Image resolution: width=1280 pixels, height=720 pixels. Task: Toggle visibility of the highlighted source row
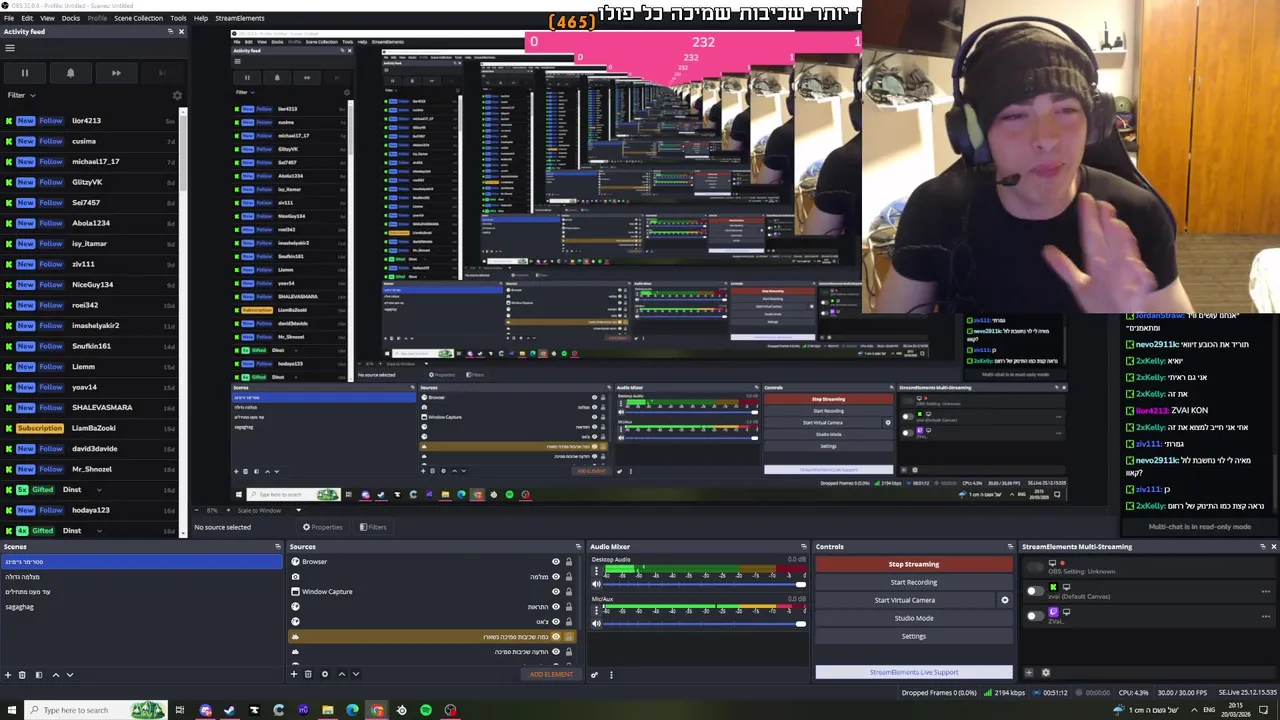[x=556, y=637]
